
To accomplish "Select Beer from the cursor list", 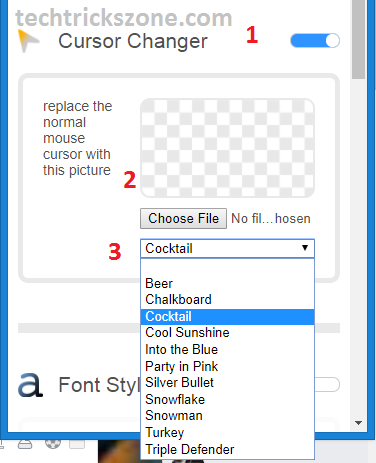I will pos(227,283).
